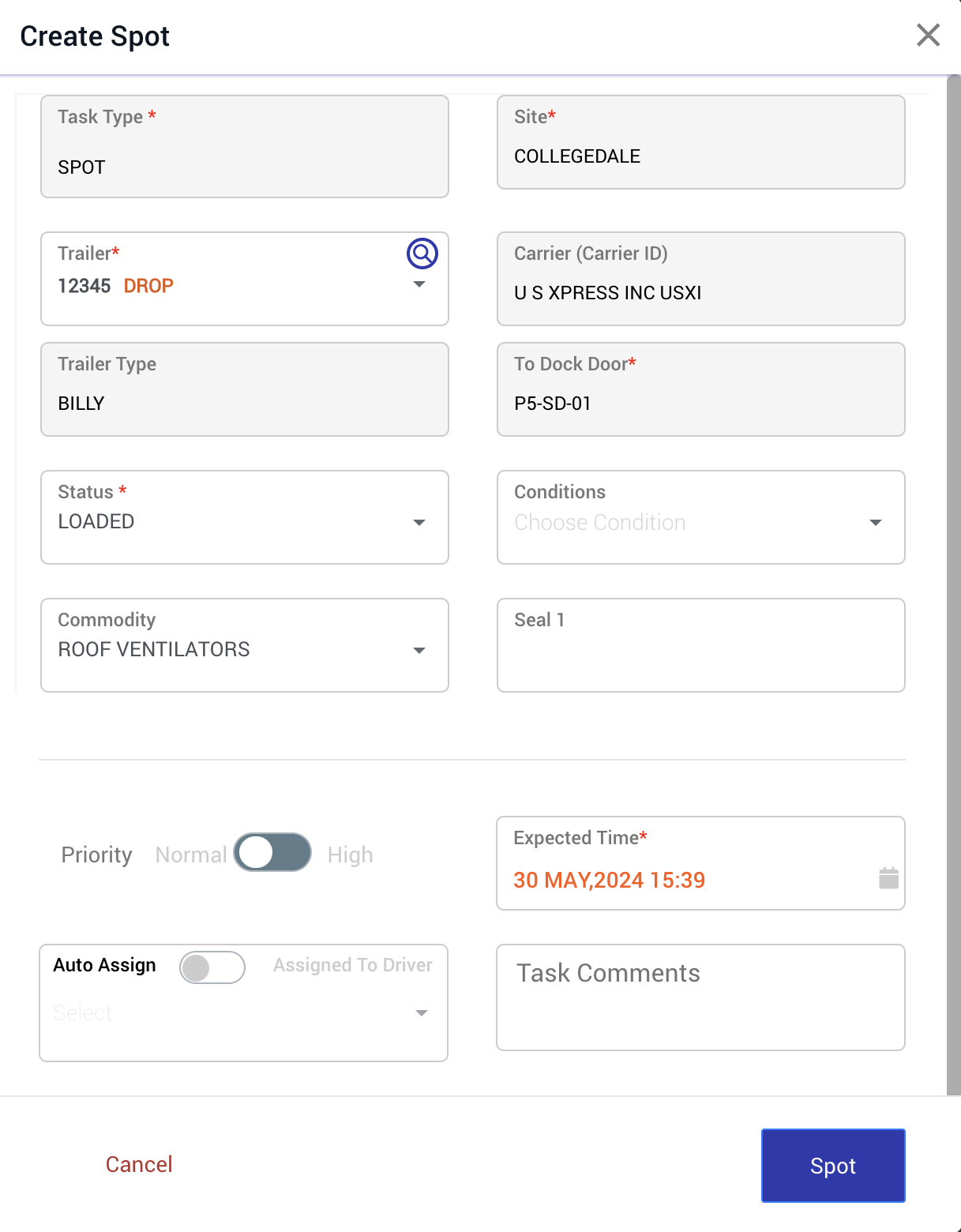Select the DROP label next to trailer 12345
This screenshot has width=961, height=1232.
pyautogui.click(x=148, y=286)
